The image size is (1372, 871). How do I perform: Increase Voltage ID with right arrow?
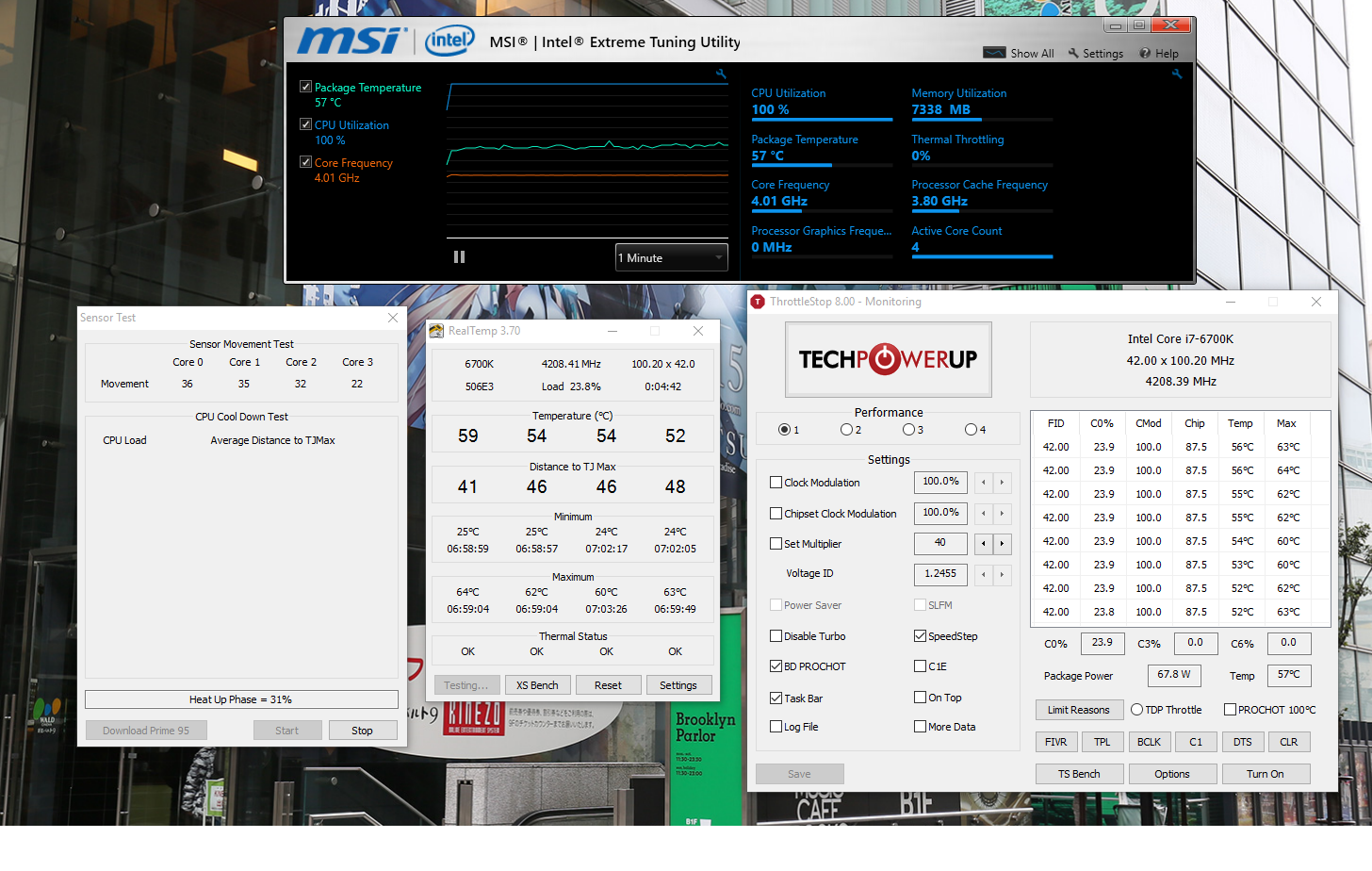pyautogui.click(x=1002, y=574)
